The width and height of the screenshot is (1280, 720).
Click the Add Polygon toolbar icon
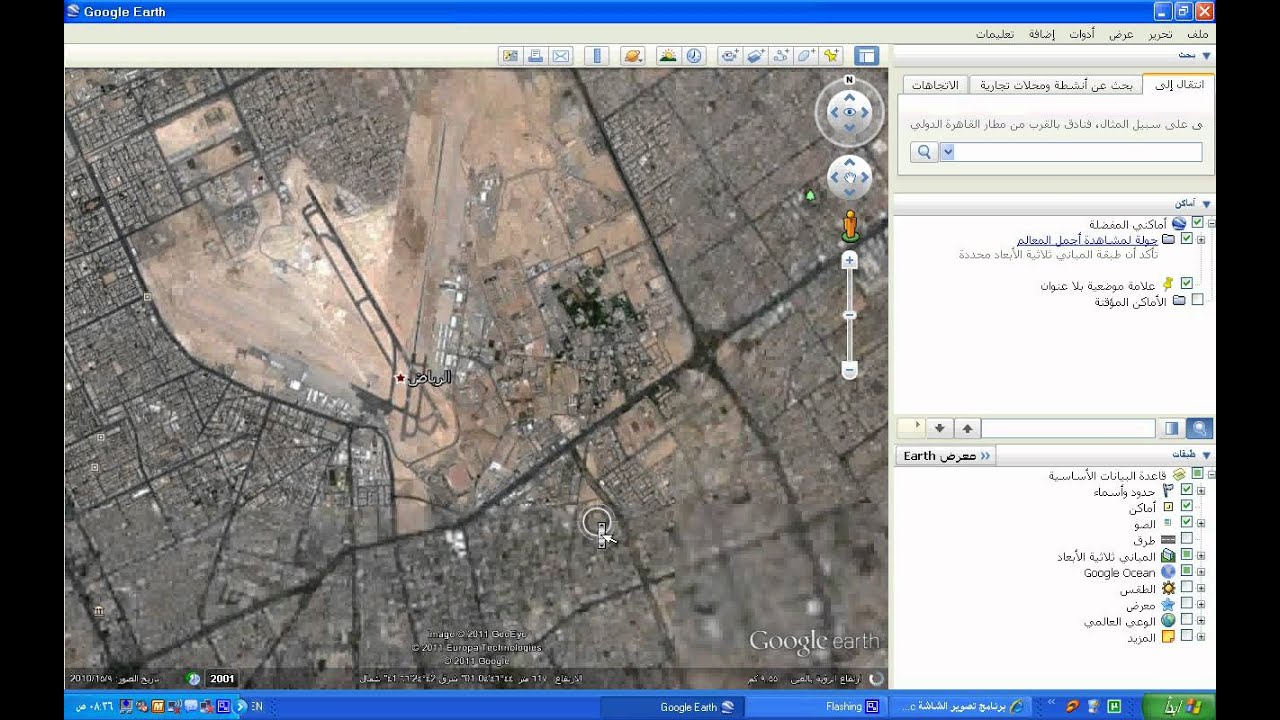point(806,56)
